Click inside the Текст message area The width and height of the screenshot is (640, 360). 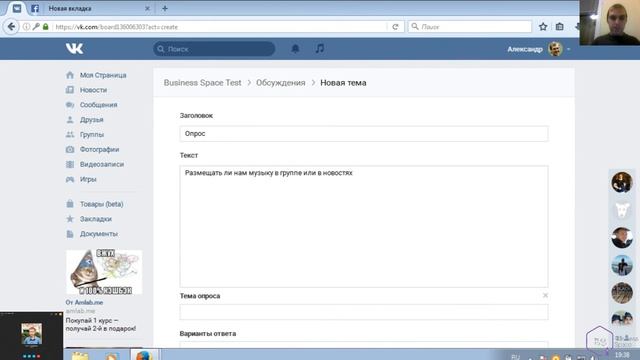pos(364,227)
